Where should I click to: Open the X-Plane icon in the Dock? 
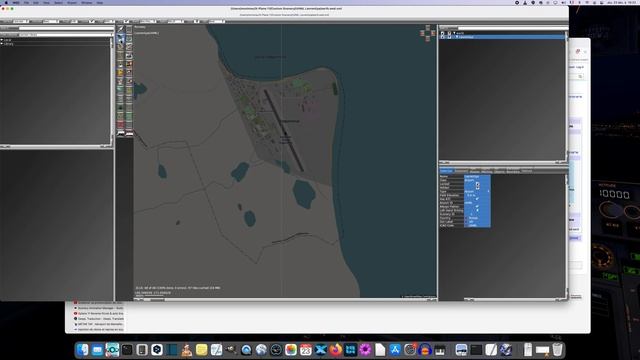point(321,350)
